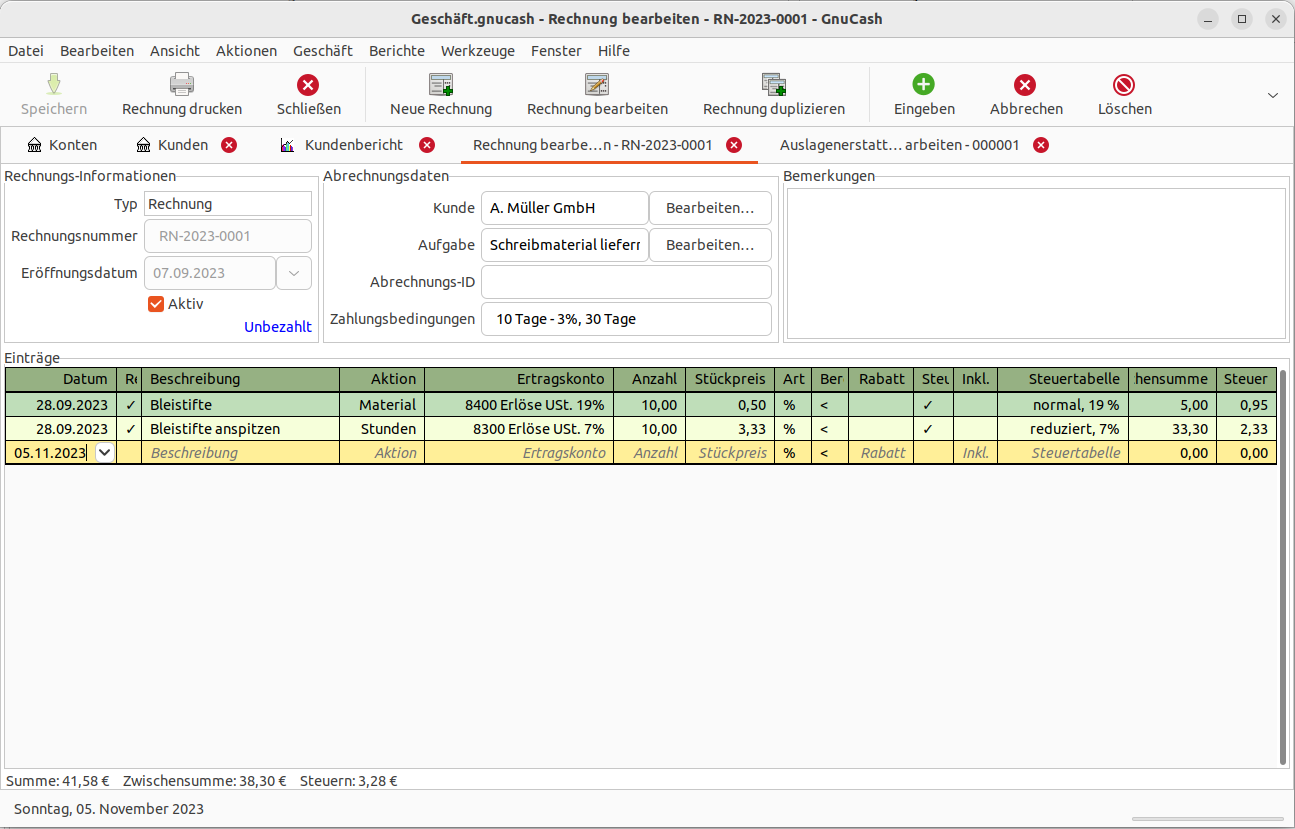1295x829 pixels.
Task: Open the date dropdown in new entry row
Action: tap(104, 453)
